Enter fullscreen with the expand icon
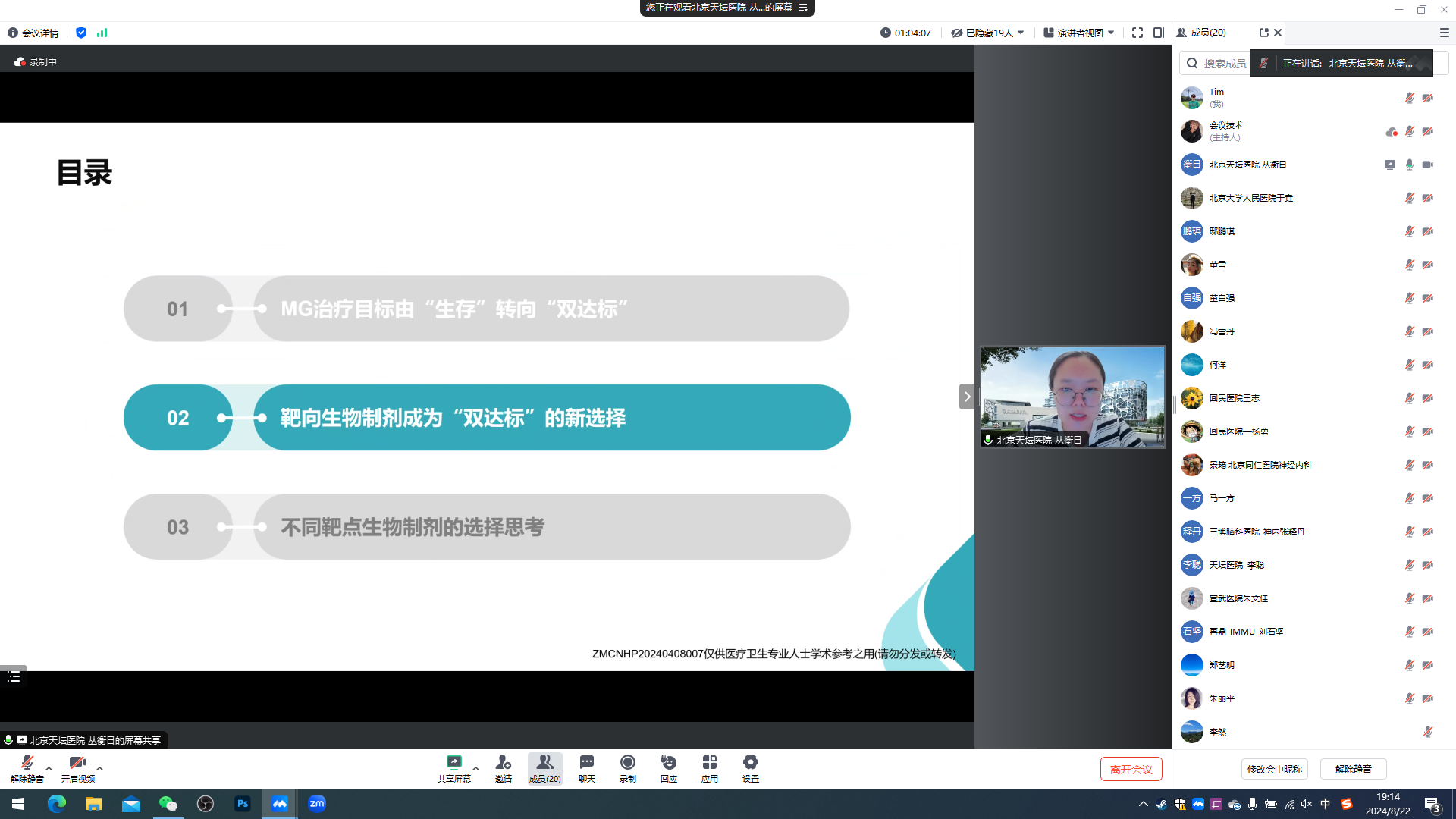The image size is (1456, 819). pos(1137,33)
